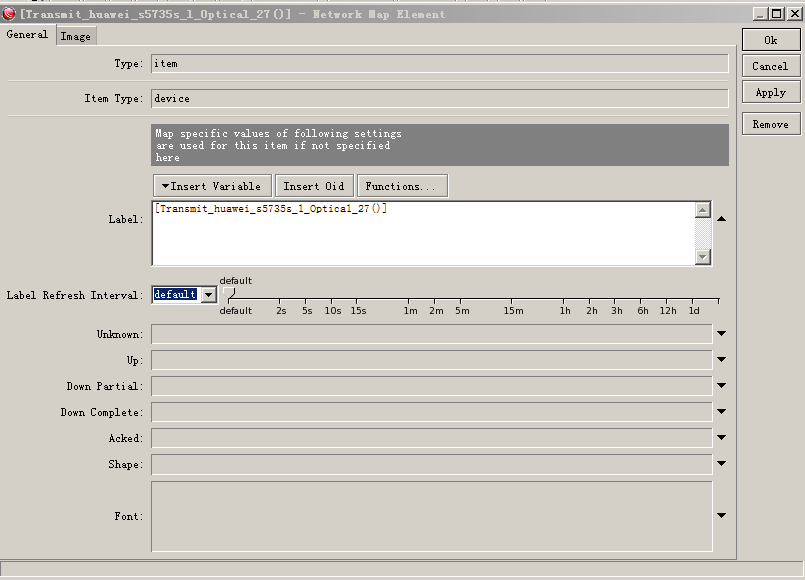Click the Down Complete field box
Screen dimensions: 805x580
click(432, 412)
